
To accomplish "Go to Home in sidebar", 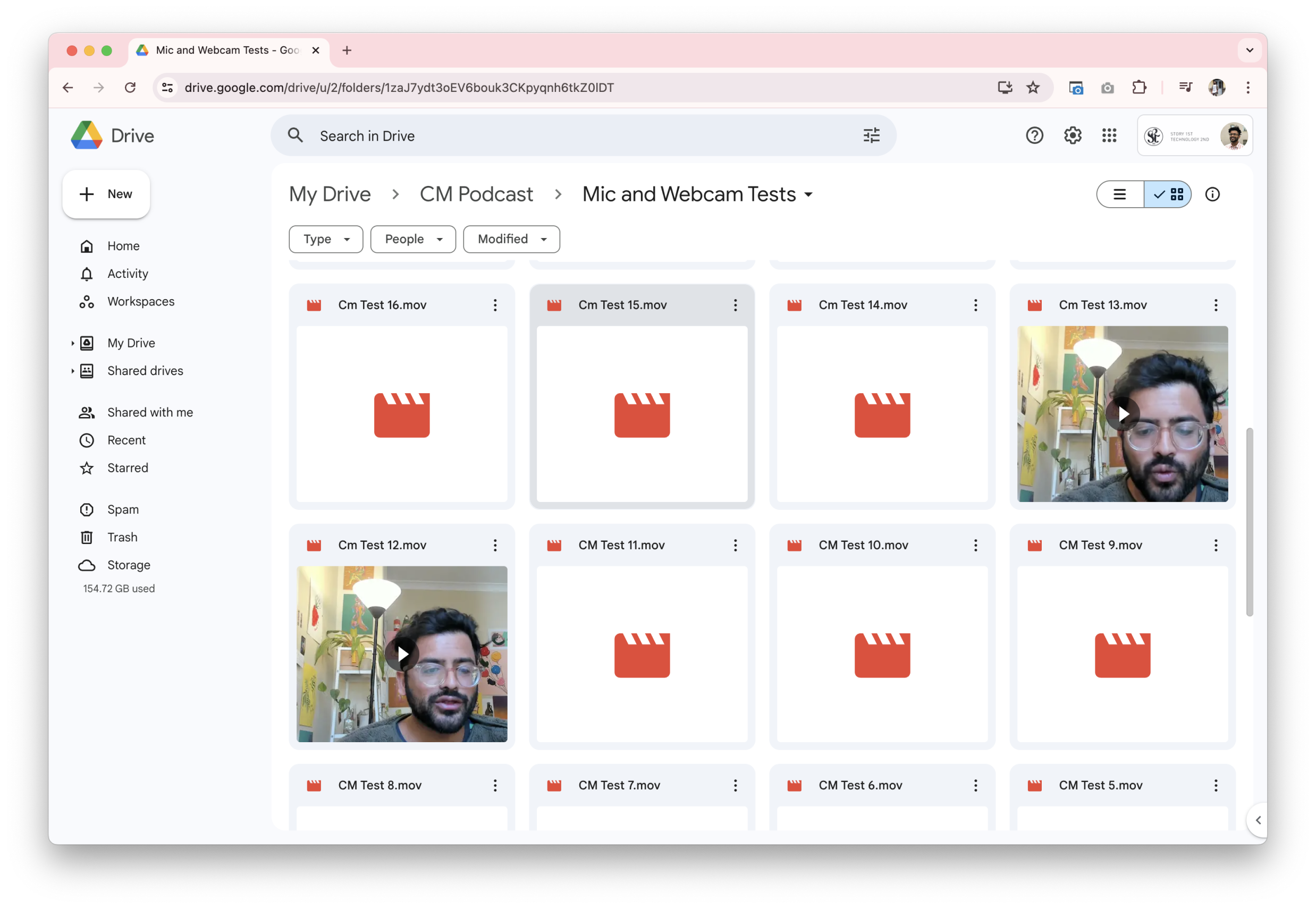I will (123, 246).
